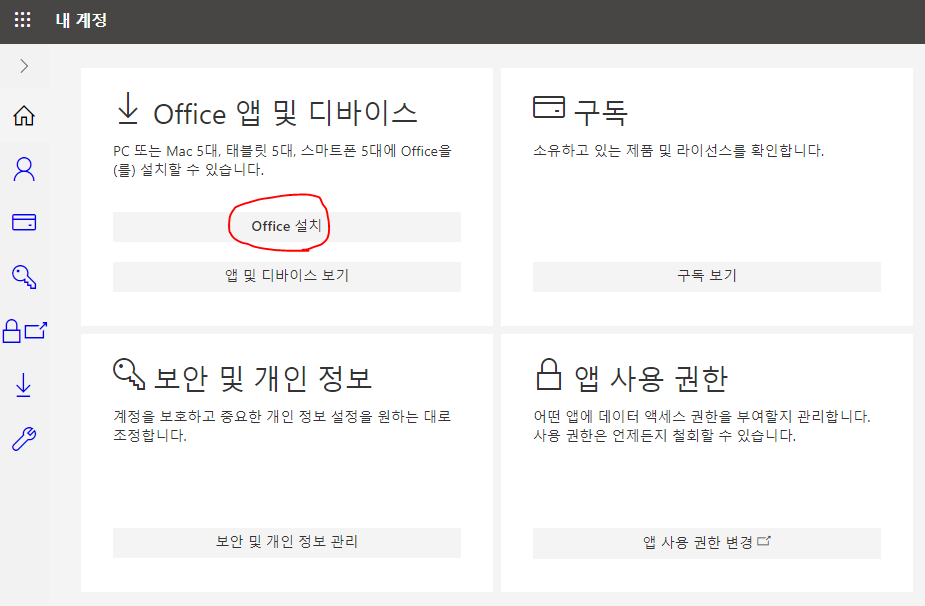Click the lock icon beside 앱 사용 권한
The height and width of the screenshot is (606, 925).
[549, 374]
